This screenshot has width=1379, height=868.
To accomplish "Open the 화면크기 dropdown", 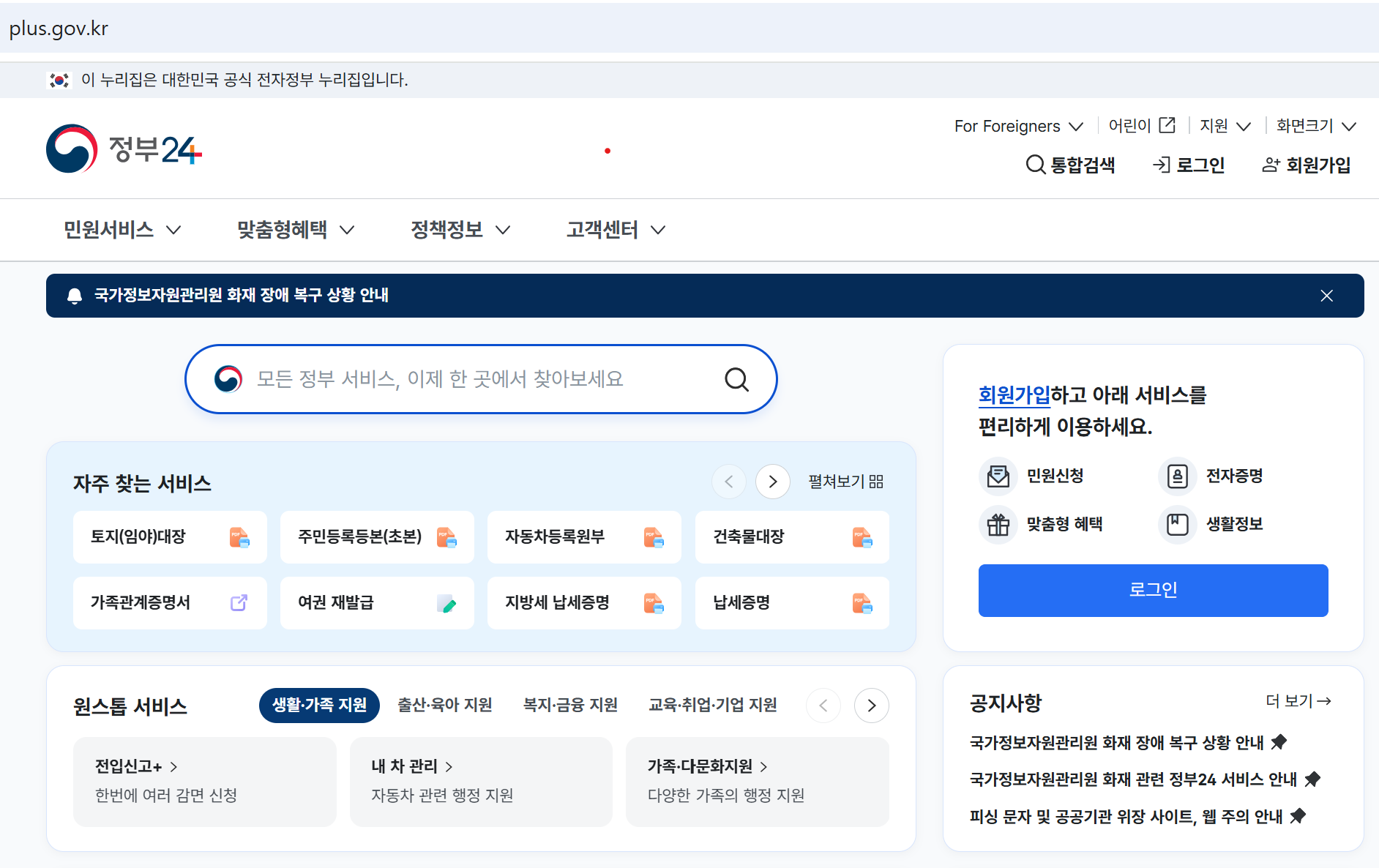I will 1315,126.
